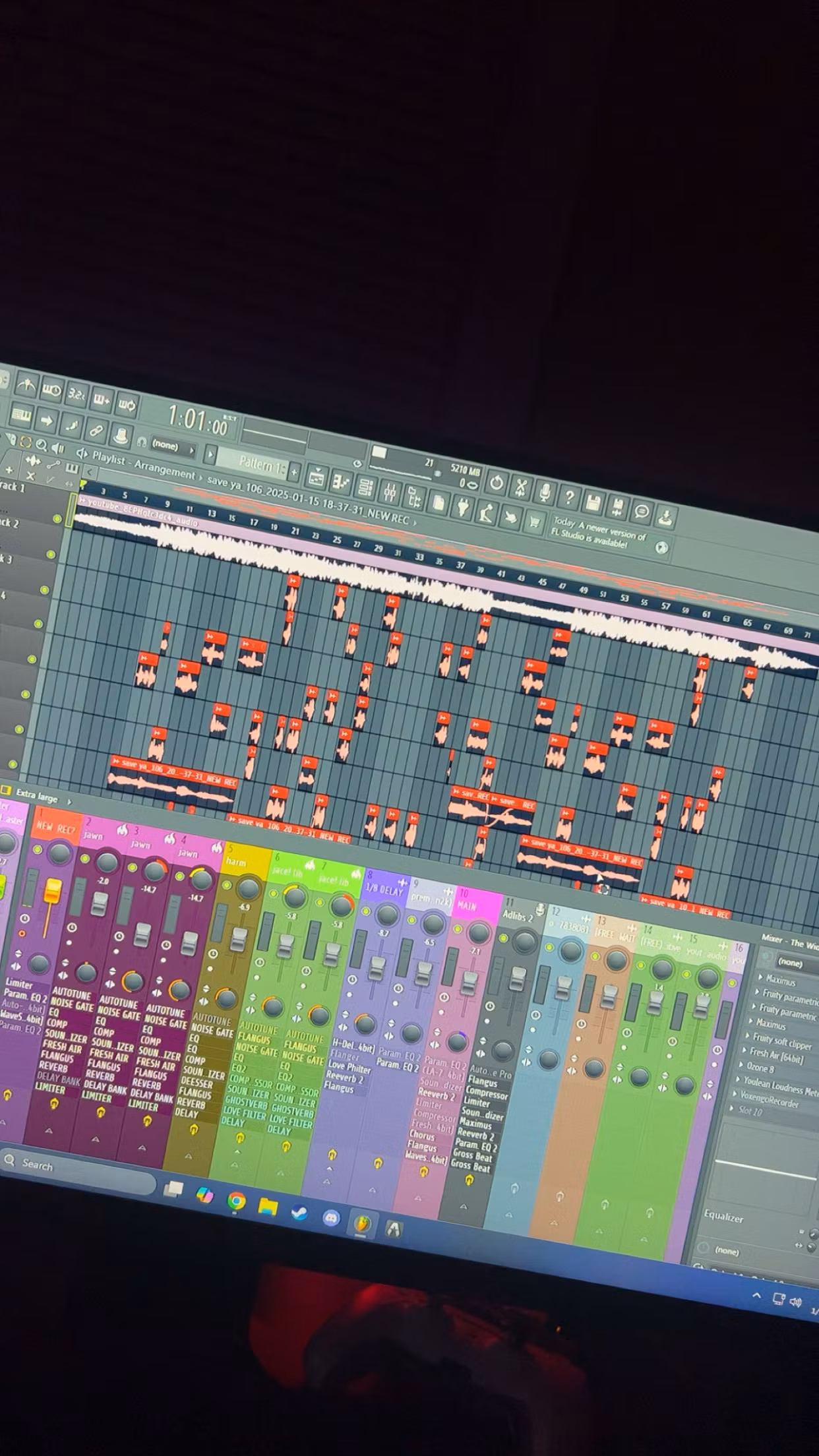The width and height of the screenshot is (819, 1456).
Task: Mute the first playlist track via green light
Action: coord(57,519)
